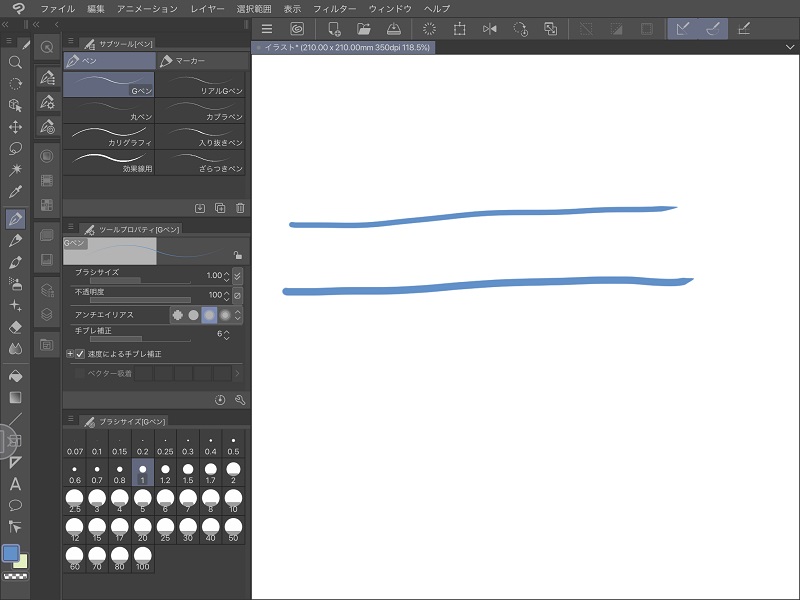This screenshot has height=600, width=800.
Task: Select the Blend tool
Action: [15, 349]
